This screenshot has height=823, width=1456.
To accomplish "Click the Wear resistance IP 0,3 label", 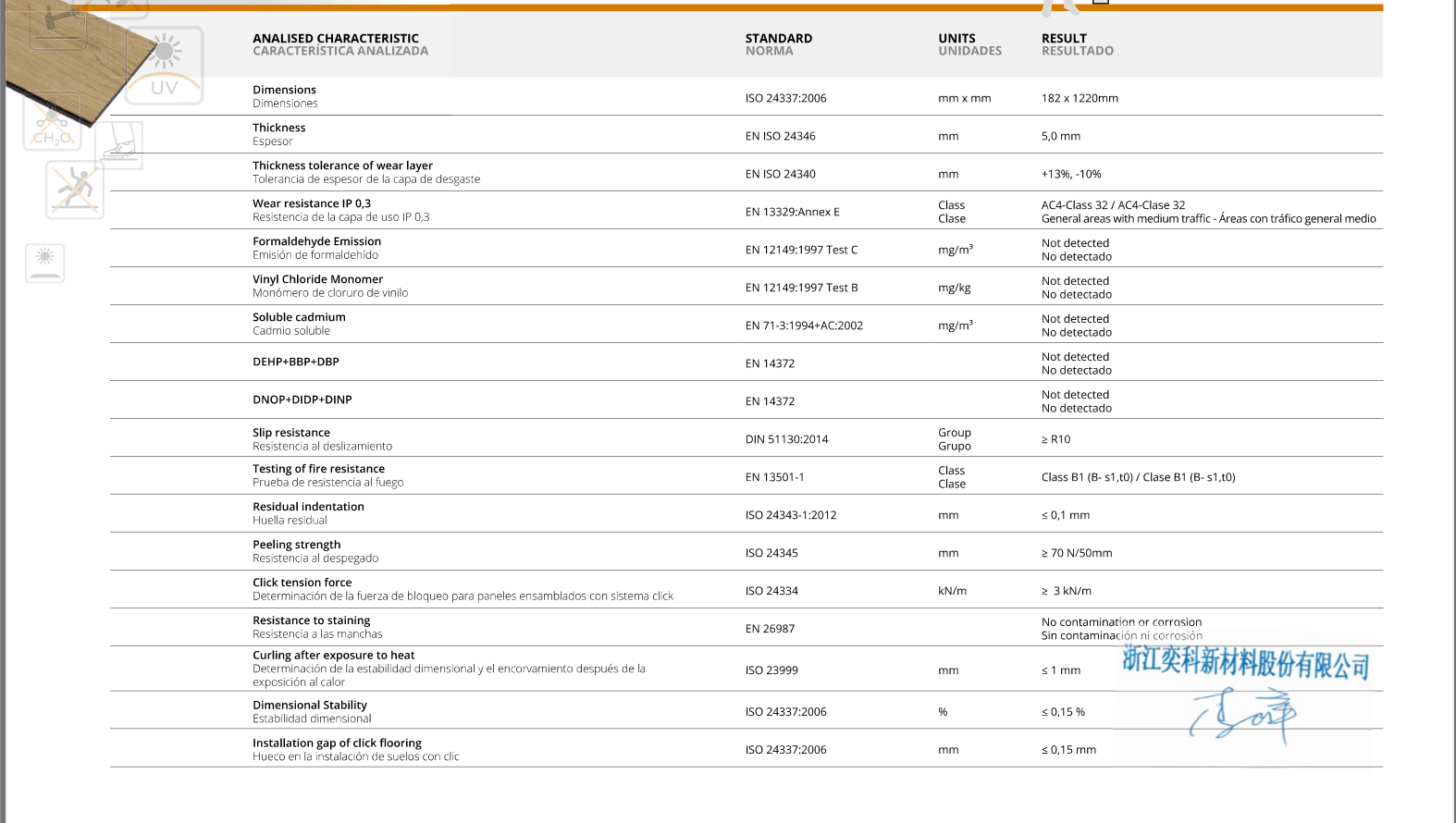I will [x=312, y=203].
